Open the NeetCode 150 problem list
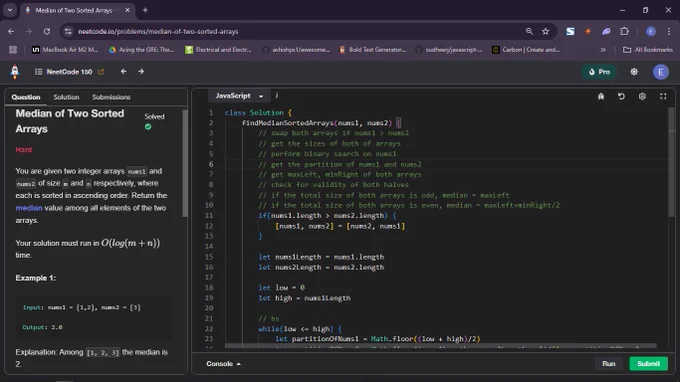The height and width of the screenshot is (382, 680). [63, 72]
